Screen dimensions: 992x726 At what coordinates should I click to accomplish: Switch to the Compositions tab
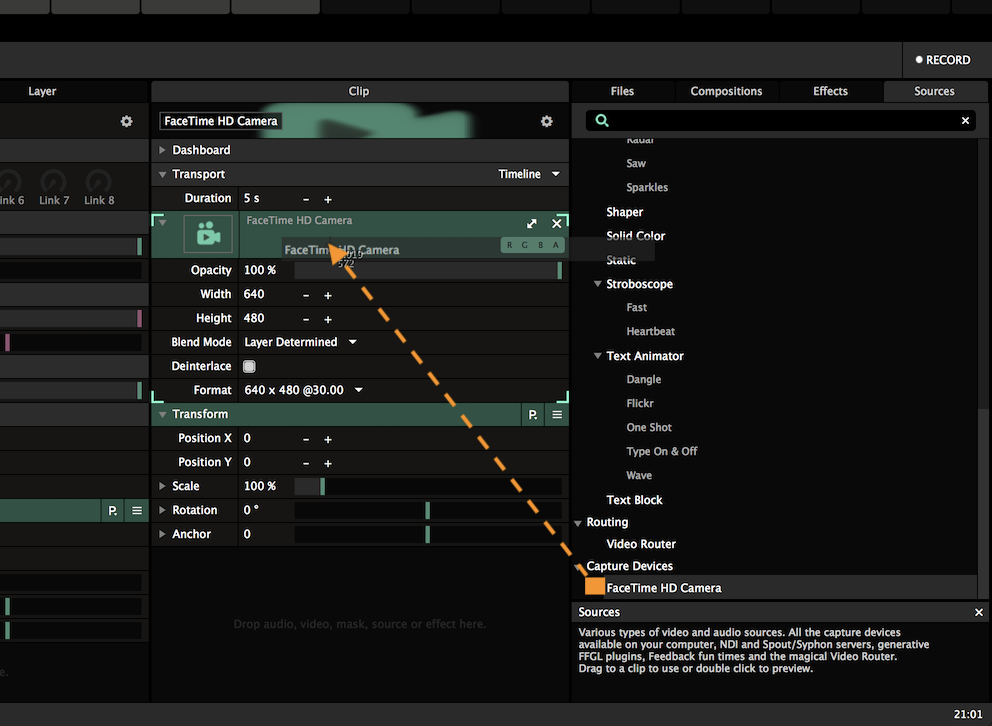[726, 91]
